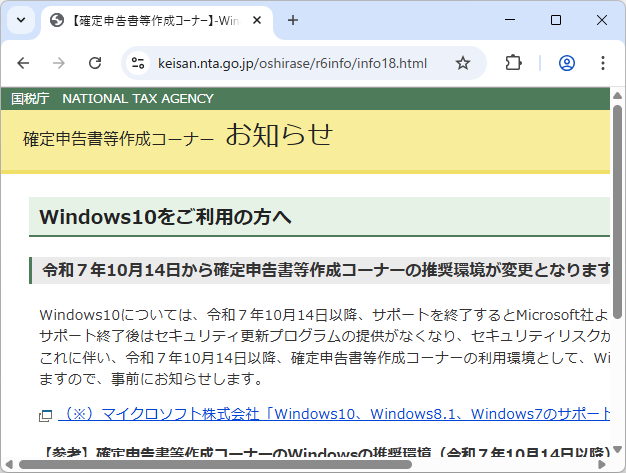Click the お知らせ title text
This screenshot has width=626, height=473.
[279, 135]
